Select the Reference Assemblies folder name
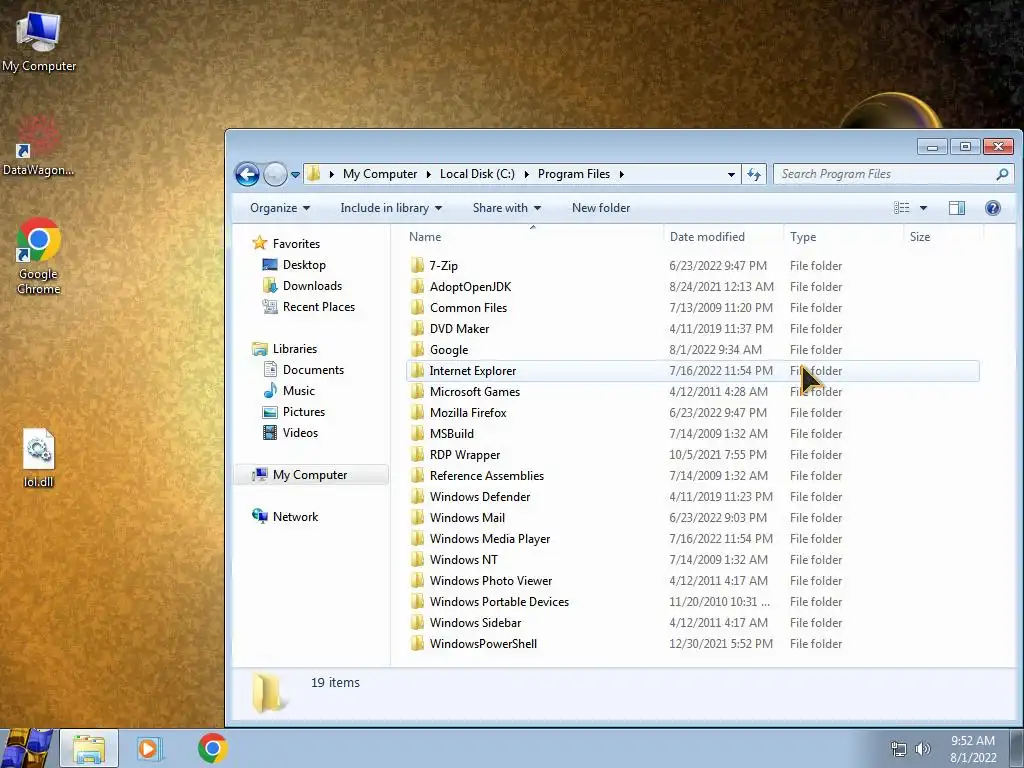 (487, 475)
